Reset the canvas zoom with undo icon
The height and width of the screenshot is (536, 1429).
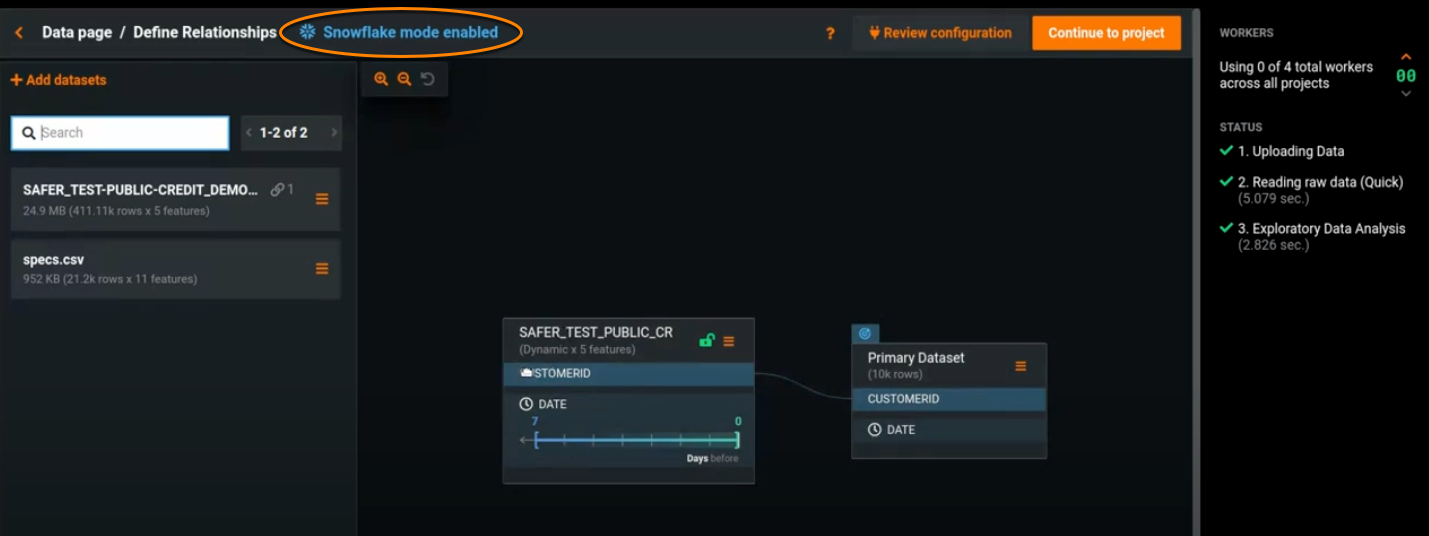(428, 79)
